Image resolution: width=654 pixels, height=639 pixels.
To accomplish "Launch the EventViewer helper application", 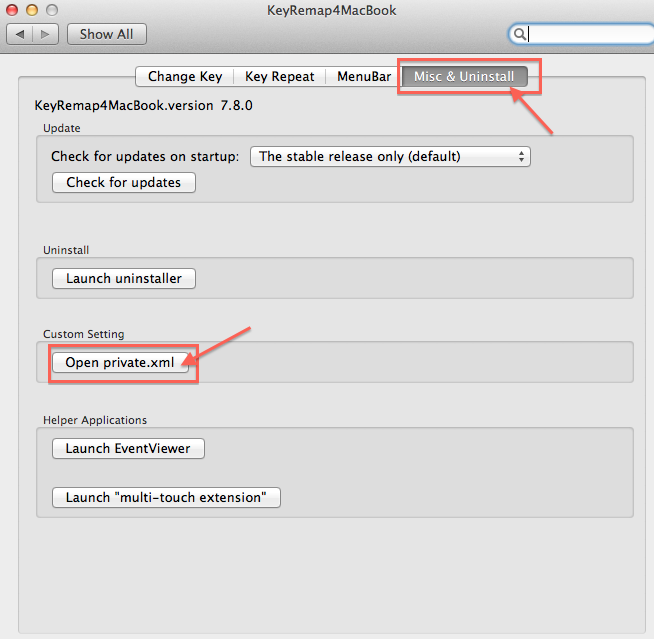I will (x=128, y=449).
